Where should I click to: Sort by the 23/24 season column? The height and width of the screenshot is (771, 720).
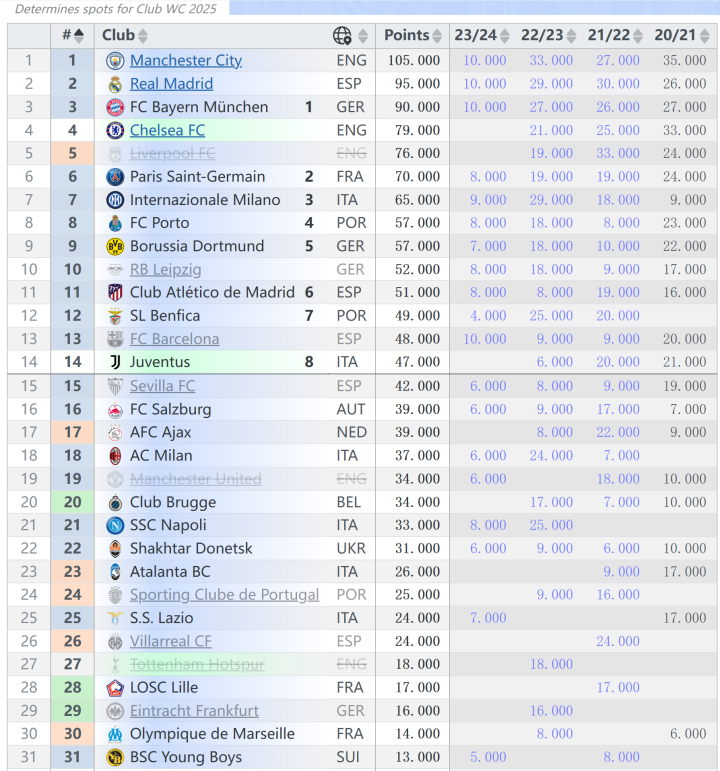point(482,36)
